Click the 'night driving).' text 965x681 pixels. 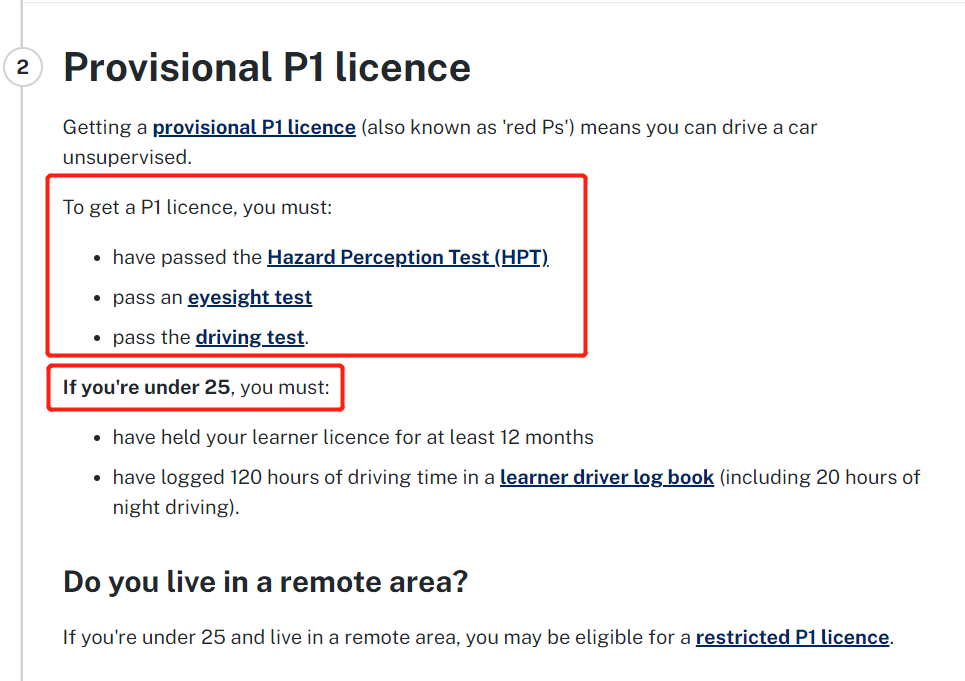(176, 508)
